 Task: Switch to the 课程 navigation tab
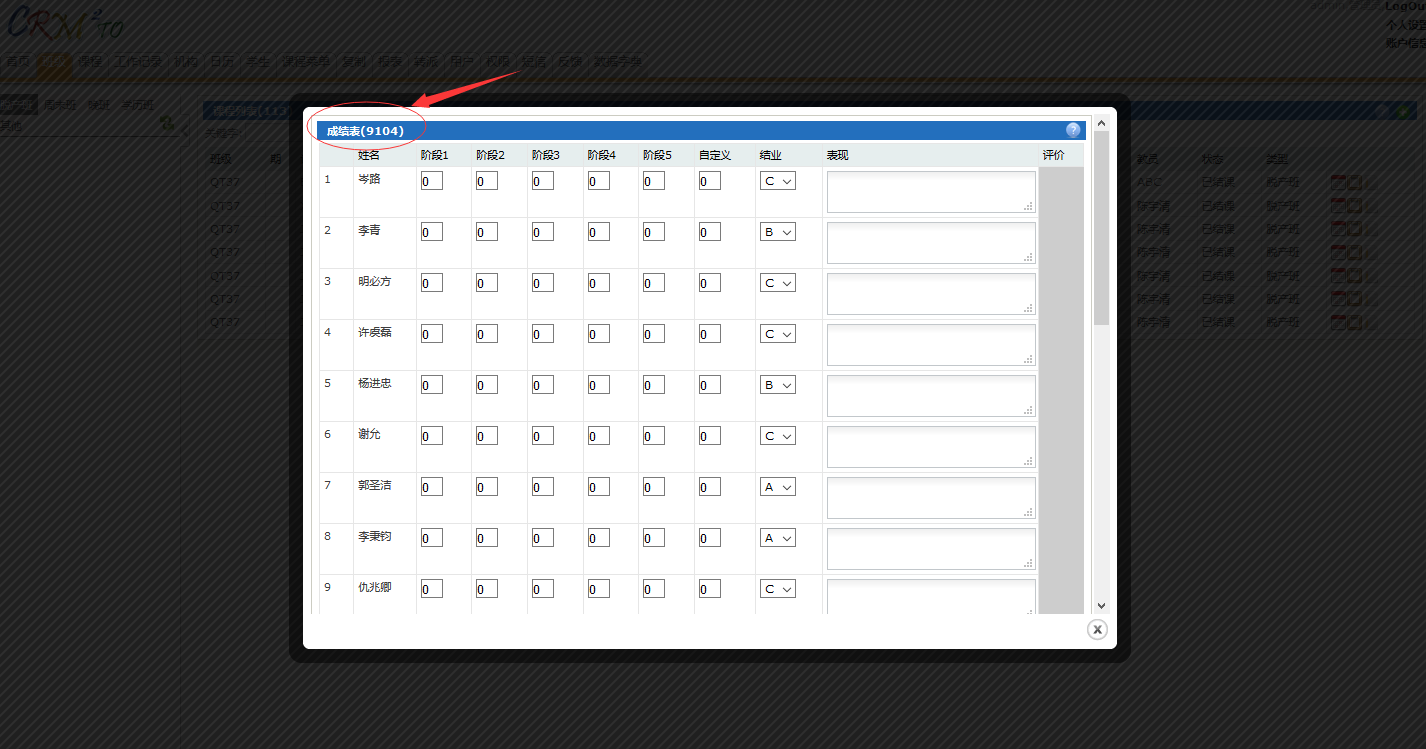(91, 61)
